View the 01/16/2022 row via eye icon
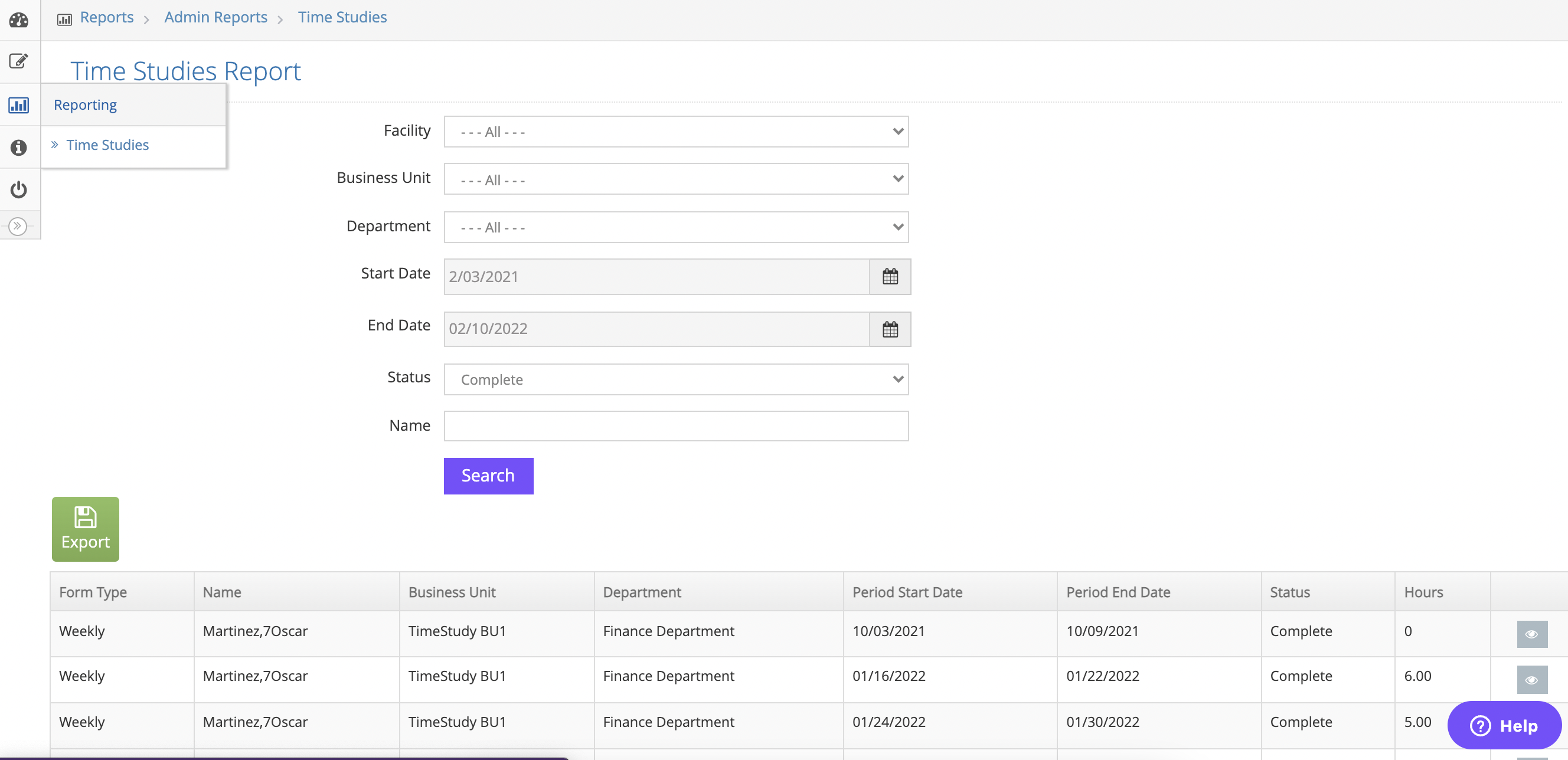 (x=1531, y=680)
